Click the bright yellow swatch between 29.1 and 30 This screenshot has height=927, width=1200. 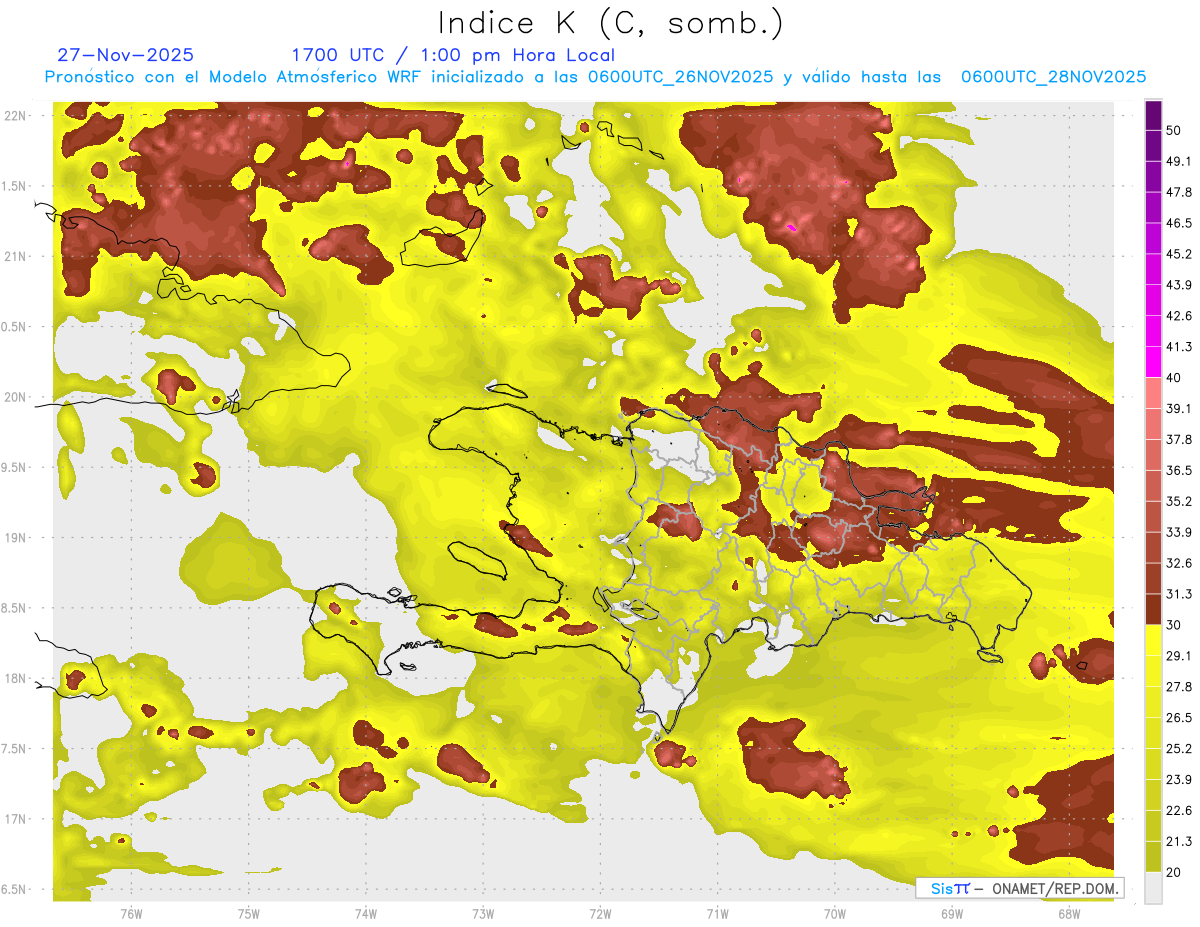tap(1153, 640)
